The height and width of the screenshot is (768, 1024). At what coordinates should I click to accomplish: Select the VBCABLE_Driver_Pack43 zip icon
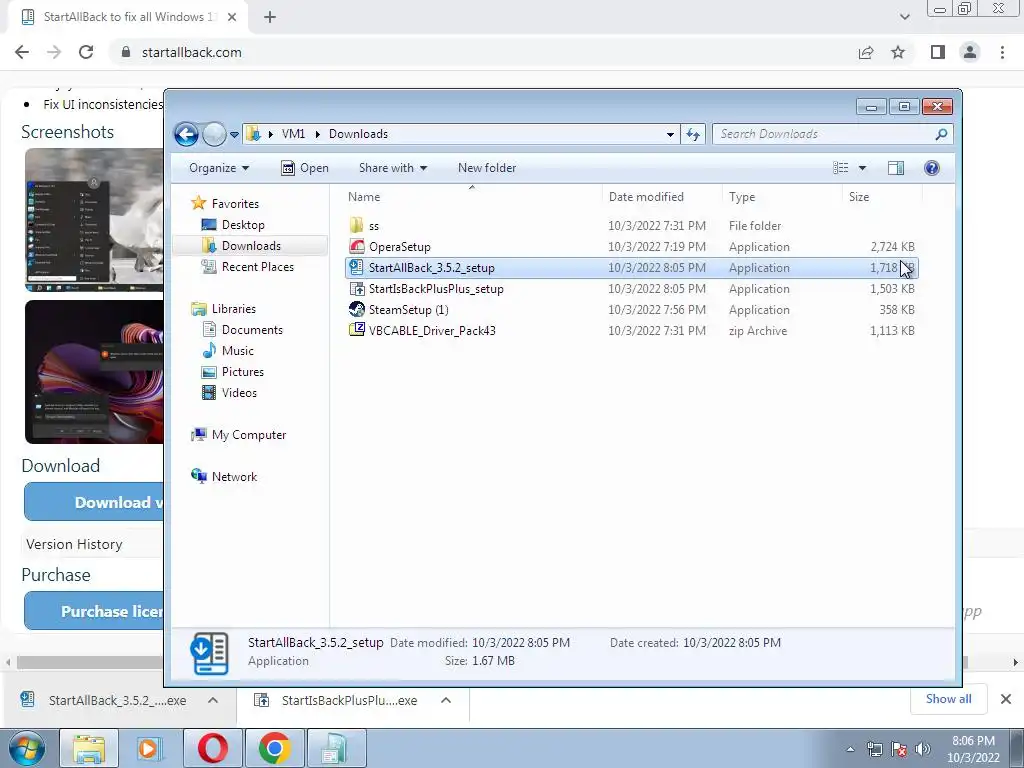pos(357,330)
